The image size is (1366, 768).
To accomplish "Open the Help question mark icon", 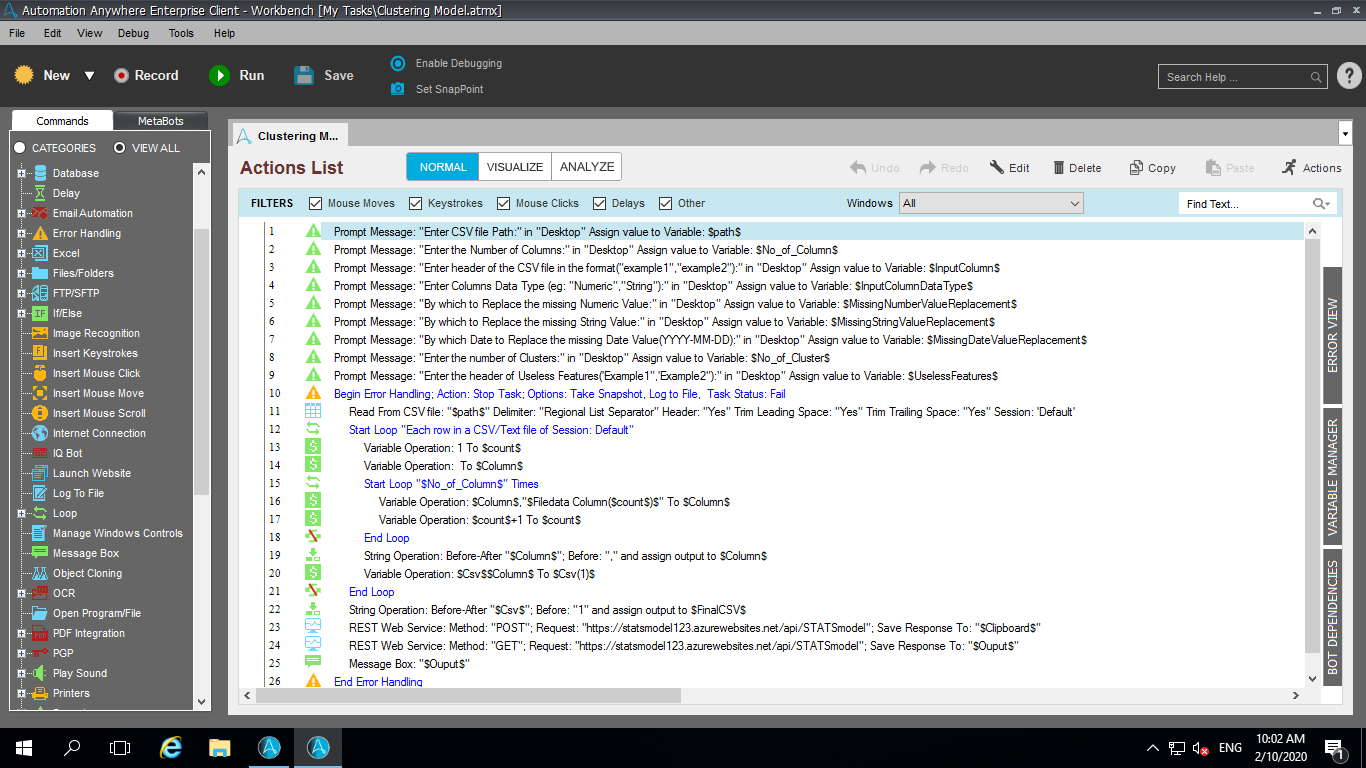I will (x=1348, y=76).
